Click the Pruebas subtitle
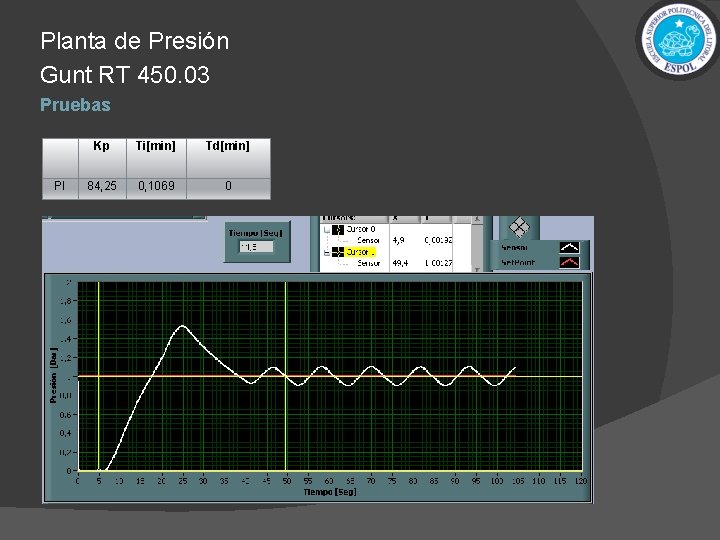Image resolution: width=720 pixels, height=540 pixels. click(x=75, y=105)
